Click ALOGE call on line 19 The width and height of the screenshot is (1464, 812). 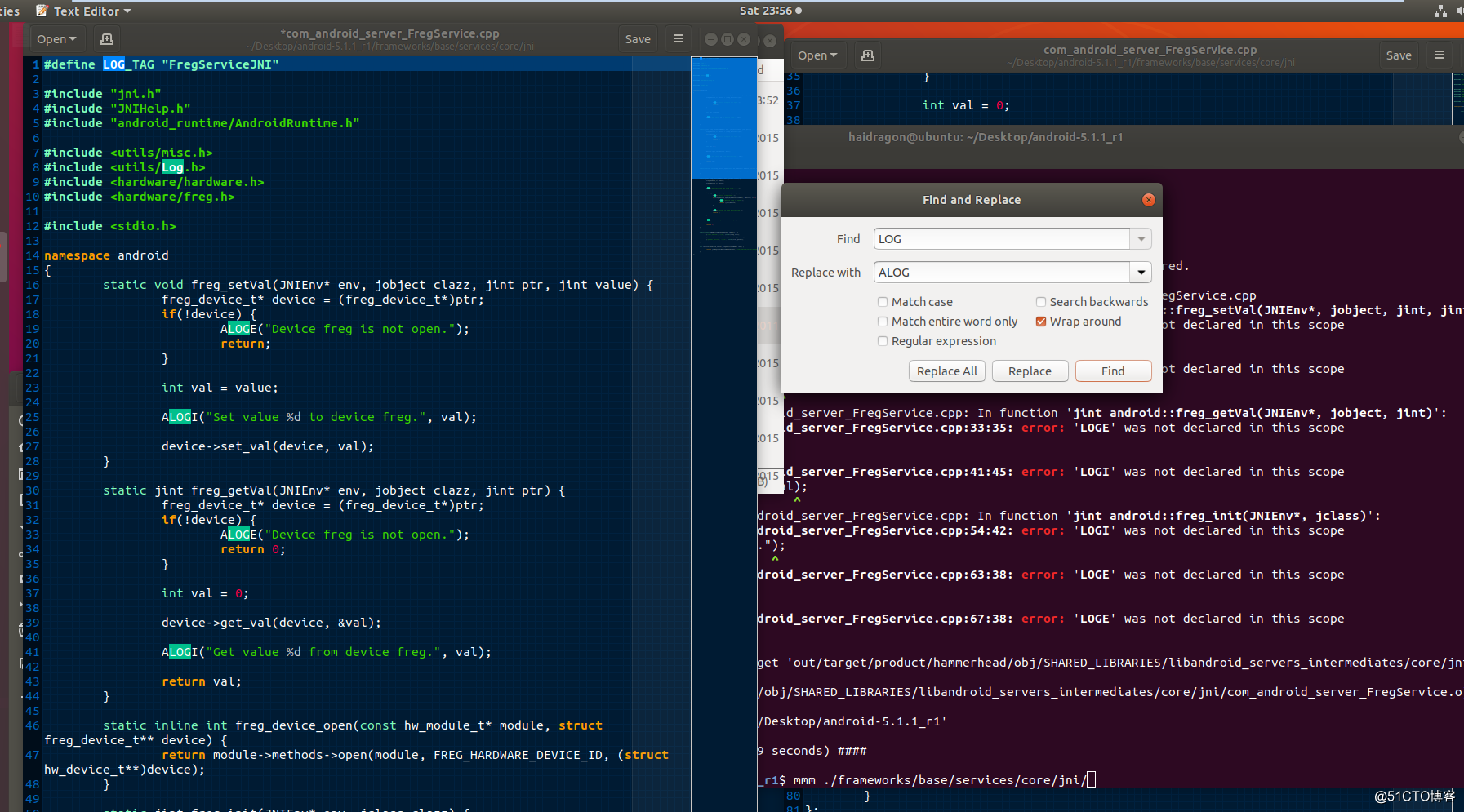tap(345, 329)
